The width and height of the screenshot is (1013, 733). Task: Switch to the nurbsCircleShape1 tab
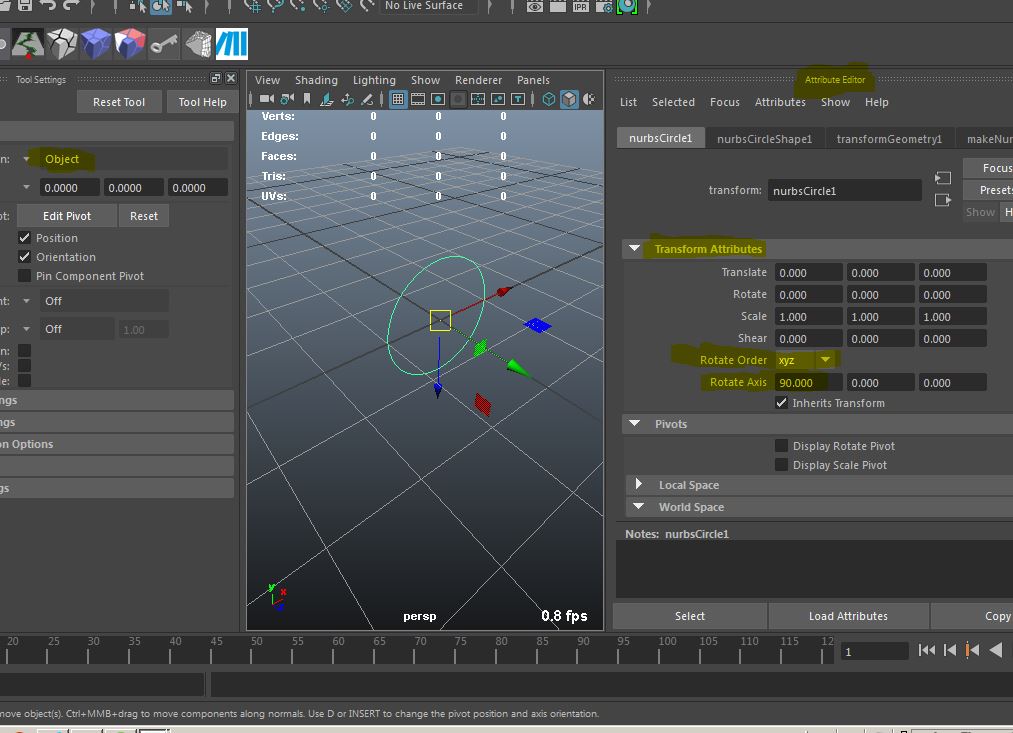[765, 138]
